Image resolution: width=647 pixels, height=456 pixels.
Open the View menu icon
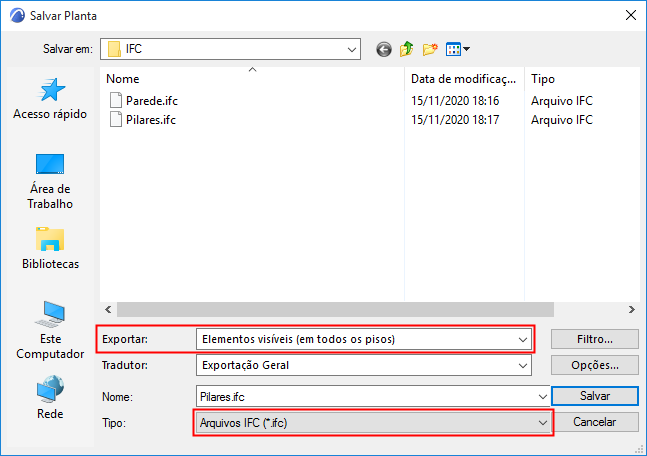457,48
